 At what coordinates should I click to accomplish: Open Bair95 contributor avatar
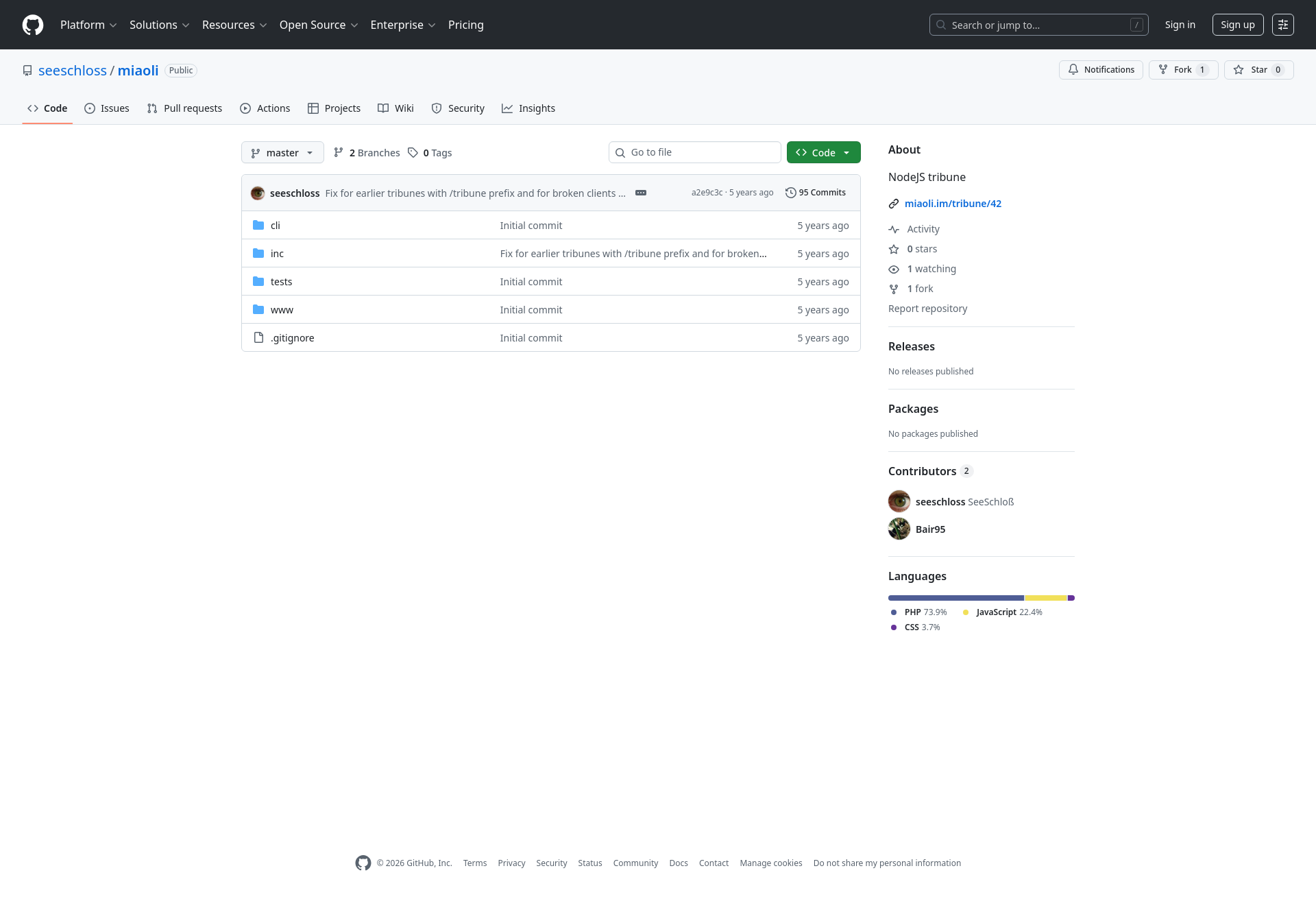899,529
